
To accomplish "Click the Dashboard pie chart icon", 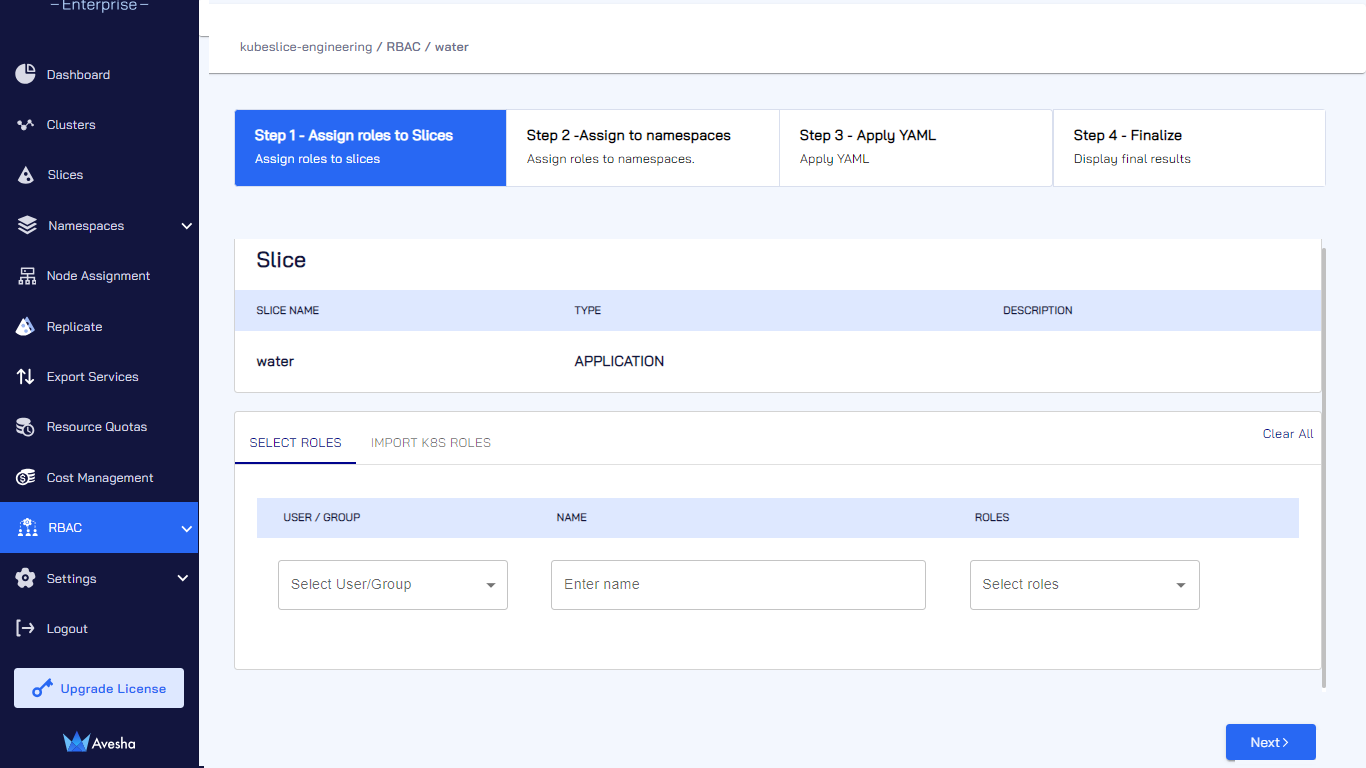I will 26,74.
